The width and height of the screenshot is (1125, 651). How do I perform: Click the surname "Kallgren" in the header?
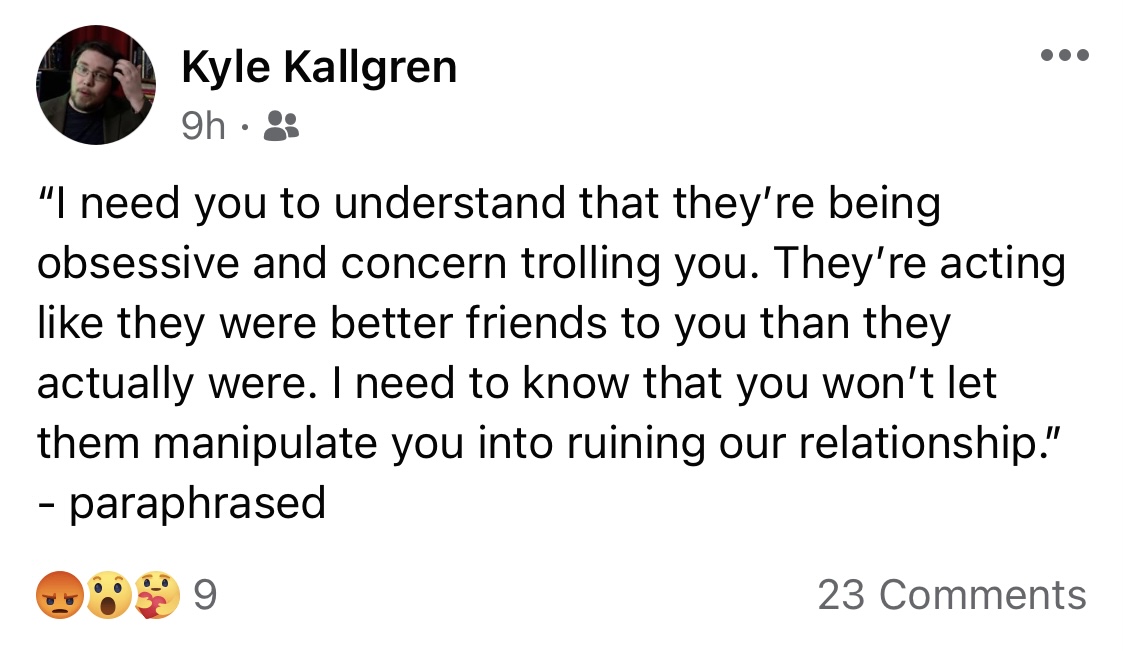click(370, 67)
